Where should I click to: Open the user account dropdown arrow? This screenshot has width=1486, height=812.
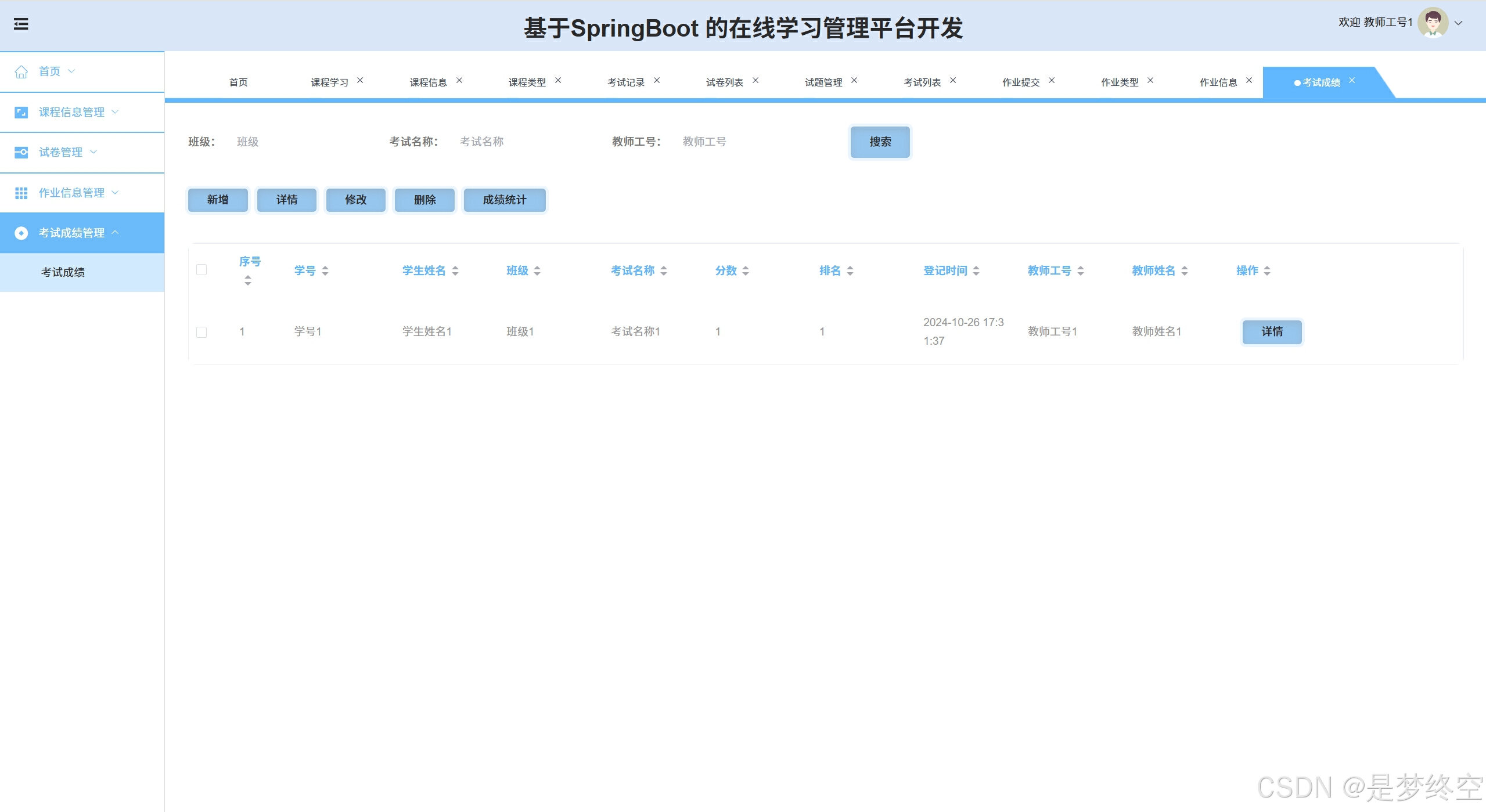1458,23
